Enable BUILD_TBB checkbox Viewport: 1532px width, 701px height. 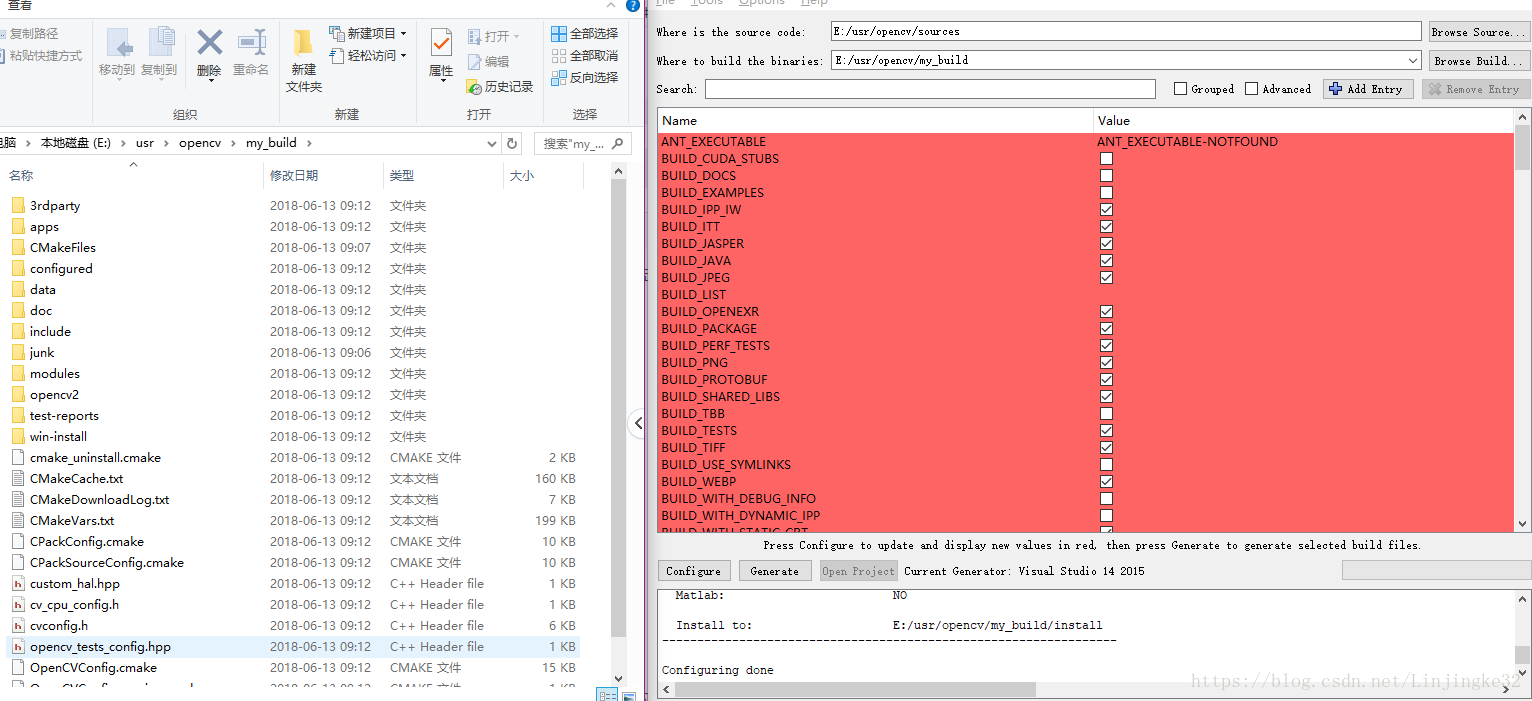[x=1106, y=413]
